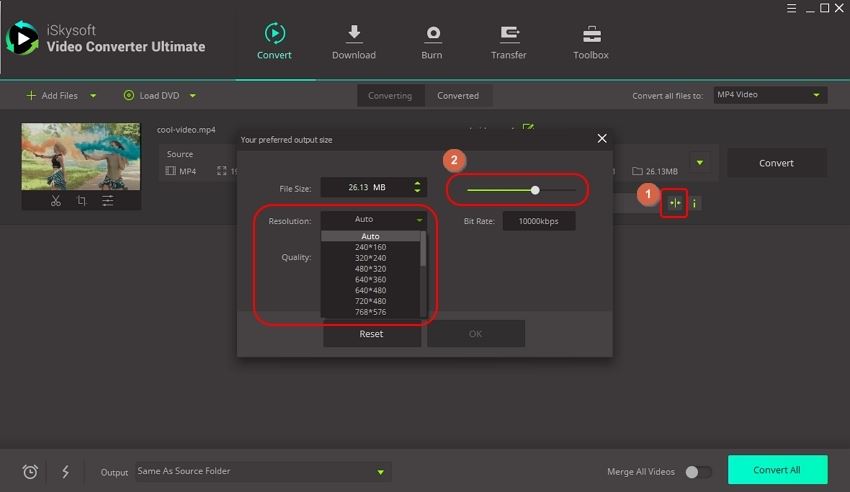This screenshot has height=492, width=850.
Task: Click the compress settings icon
Action: point(676,203)
